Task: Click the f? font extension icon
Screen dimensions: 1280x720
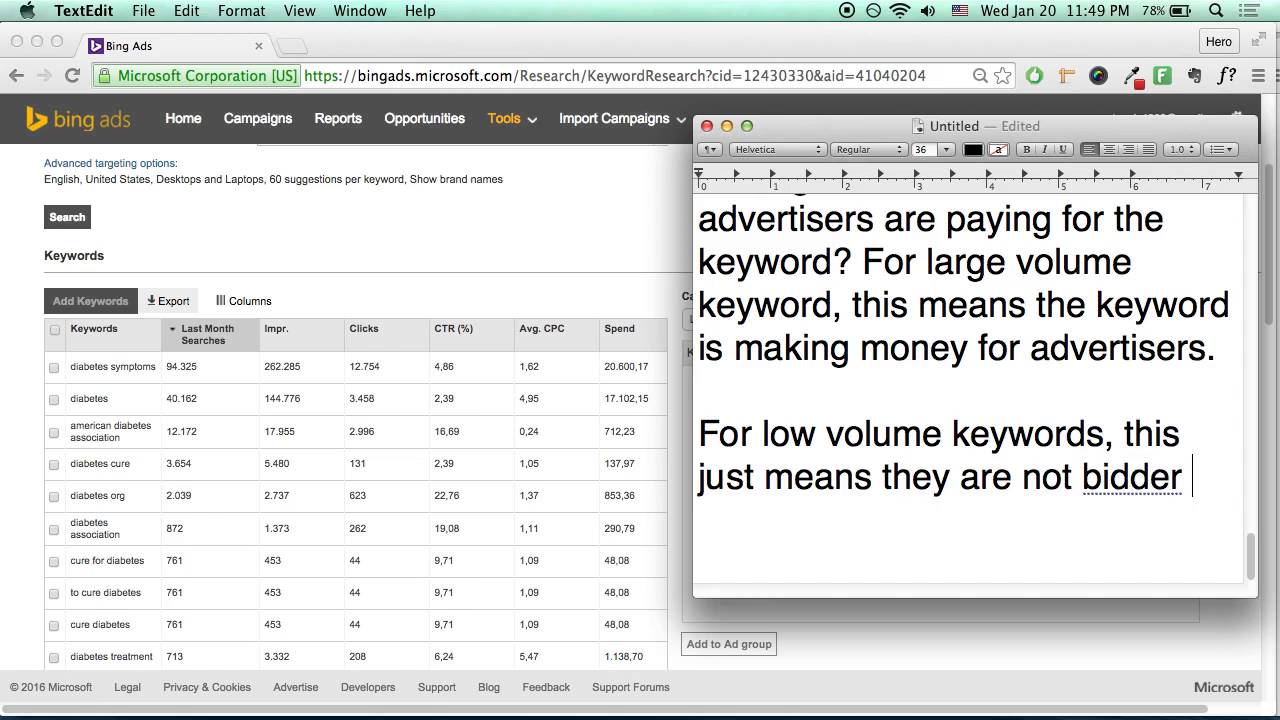Action: 1226,75
